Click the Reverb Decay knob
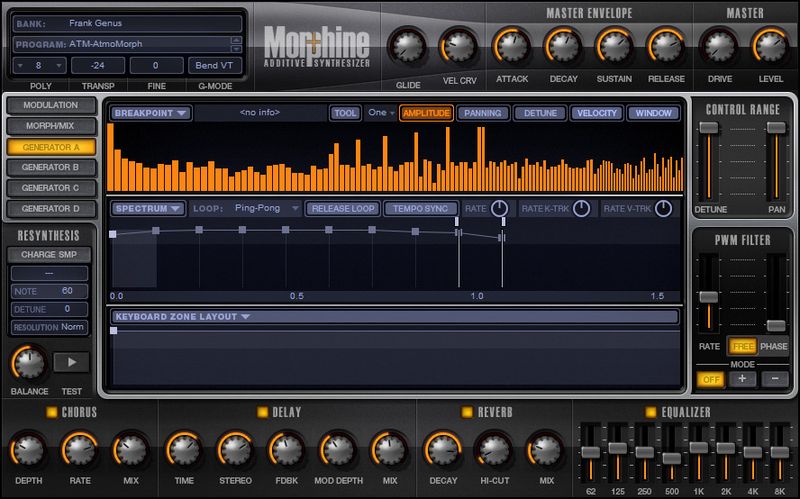The image size is (800, 499). (x=442, y=449)
